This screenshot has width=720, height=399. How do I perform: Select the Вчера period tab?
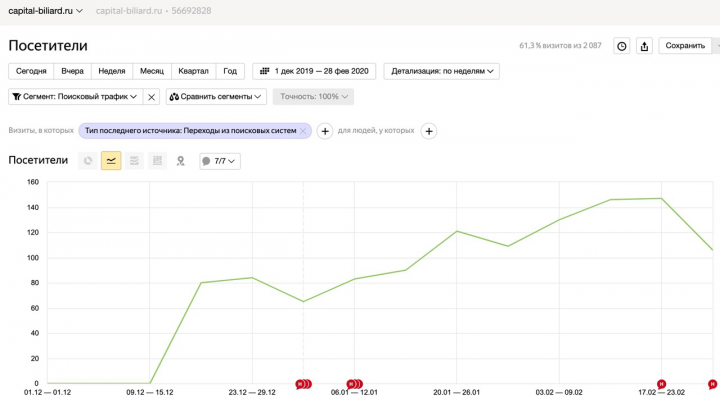73,71
